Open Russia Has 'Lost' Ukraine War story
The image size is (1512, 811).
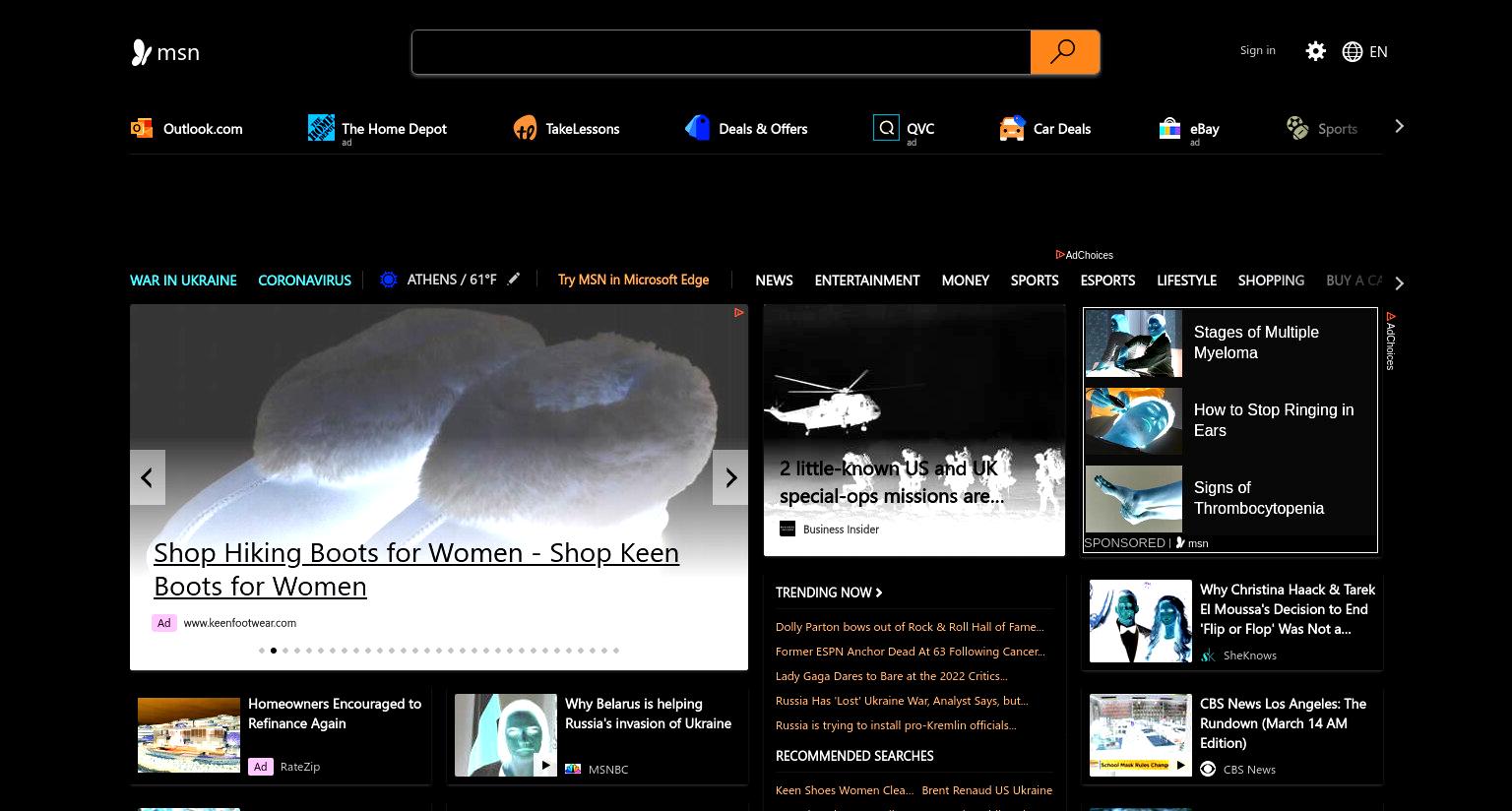[902, 701]
